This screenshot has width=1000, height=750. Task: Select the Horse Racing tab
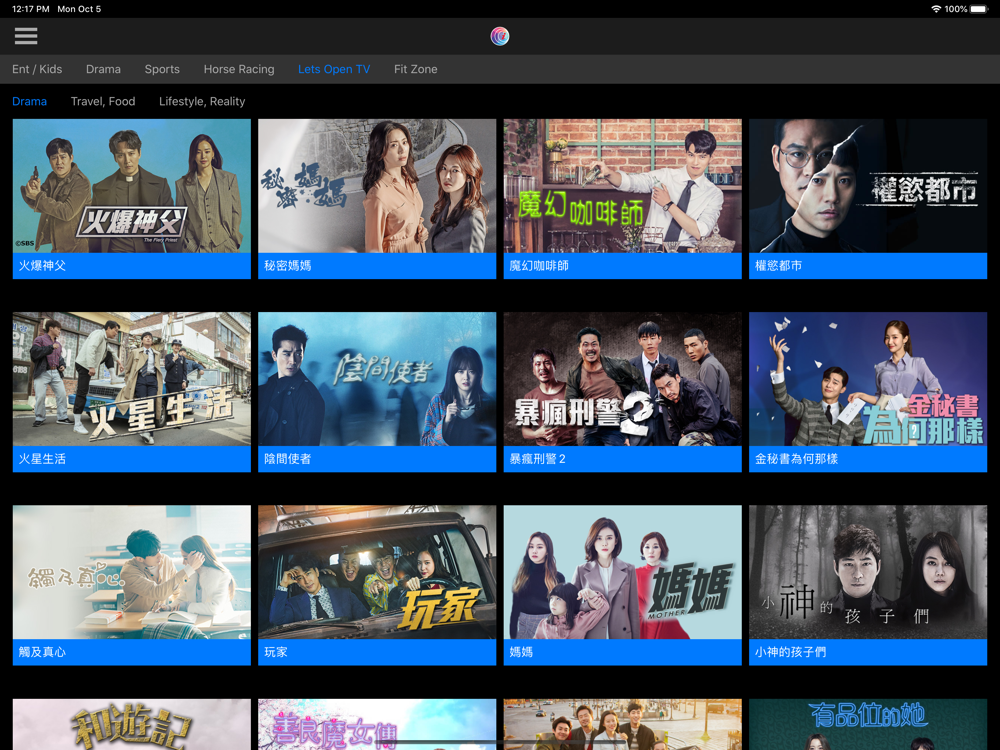point(239,69)
